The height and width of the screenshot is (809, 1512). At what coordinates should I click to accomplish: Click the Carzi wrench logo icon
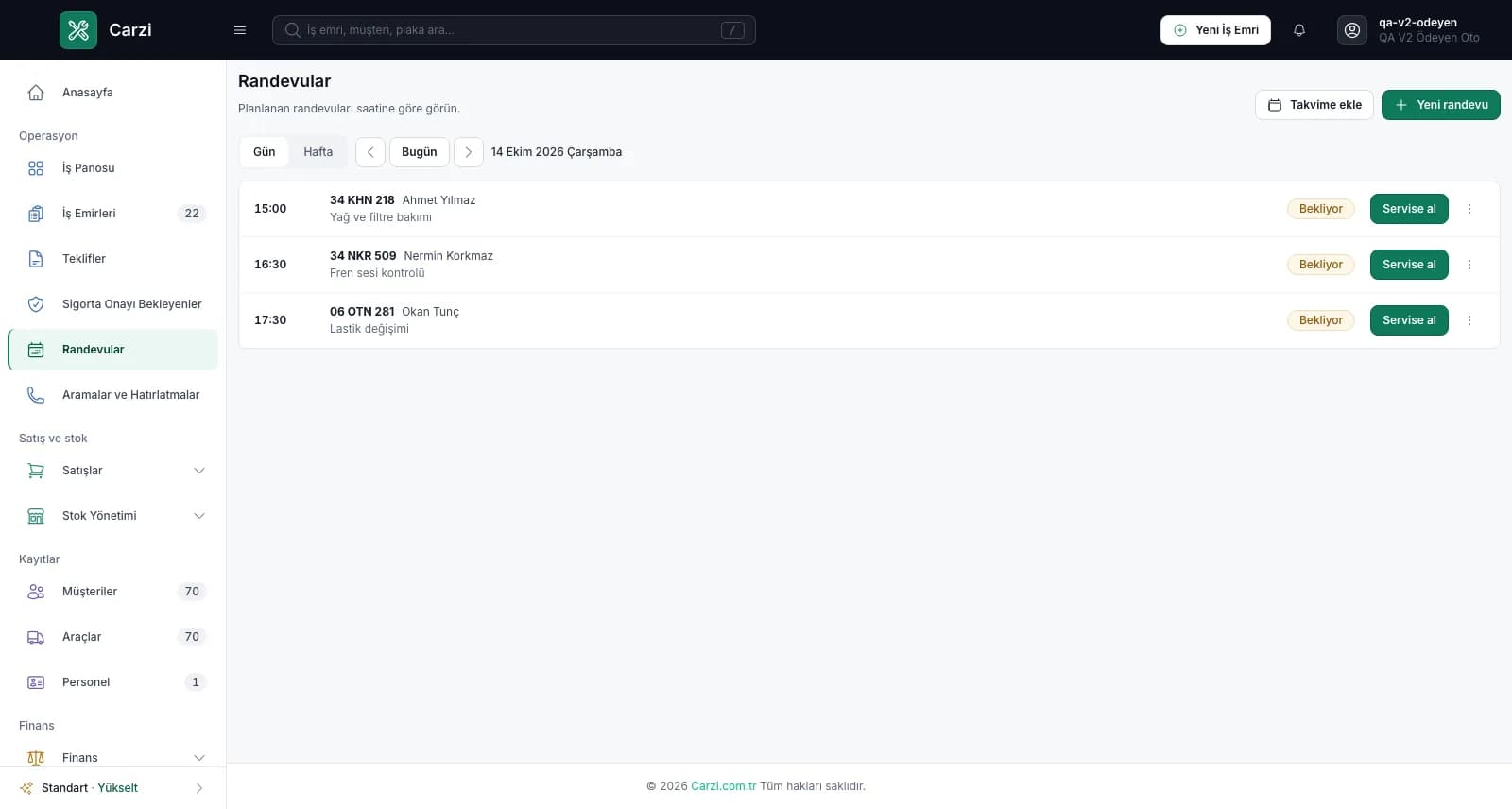78,30
